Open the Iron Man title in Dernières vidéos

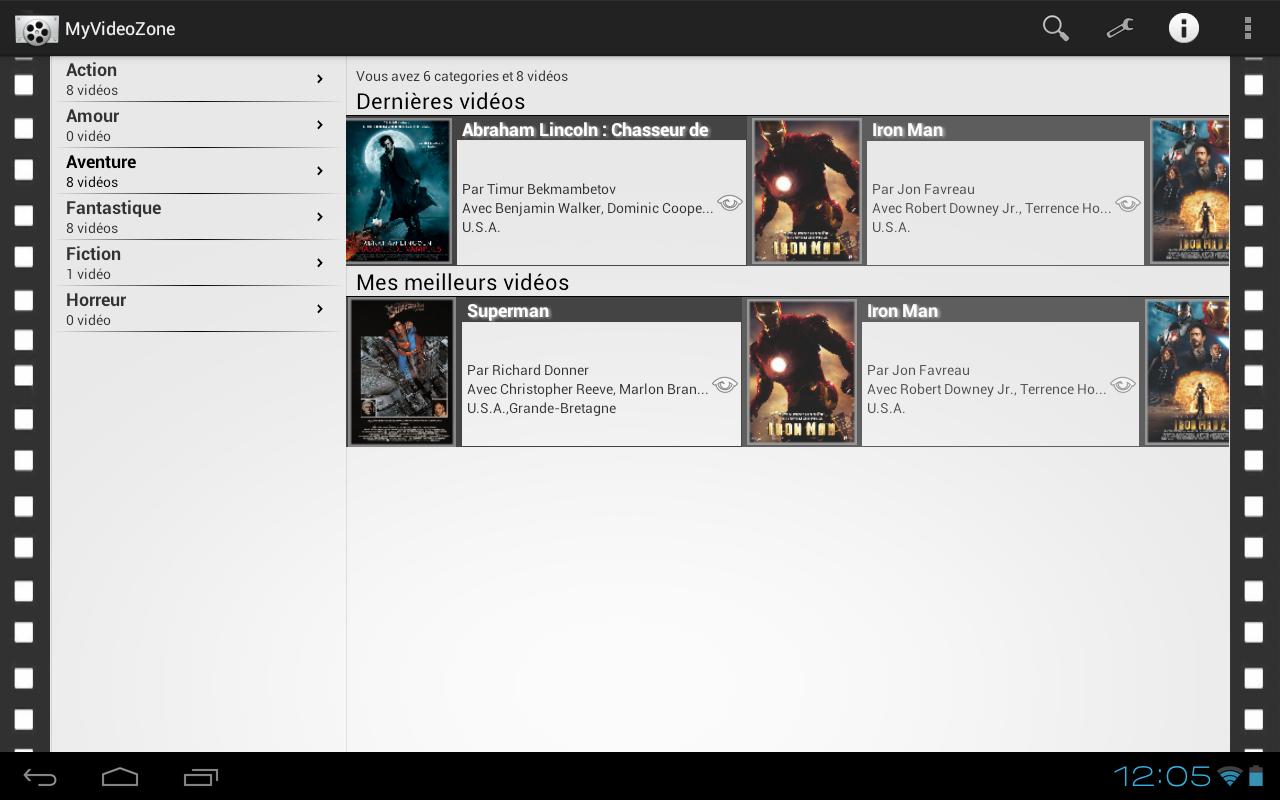coord(907,130)
